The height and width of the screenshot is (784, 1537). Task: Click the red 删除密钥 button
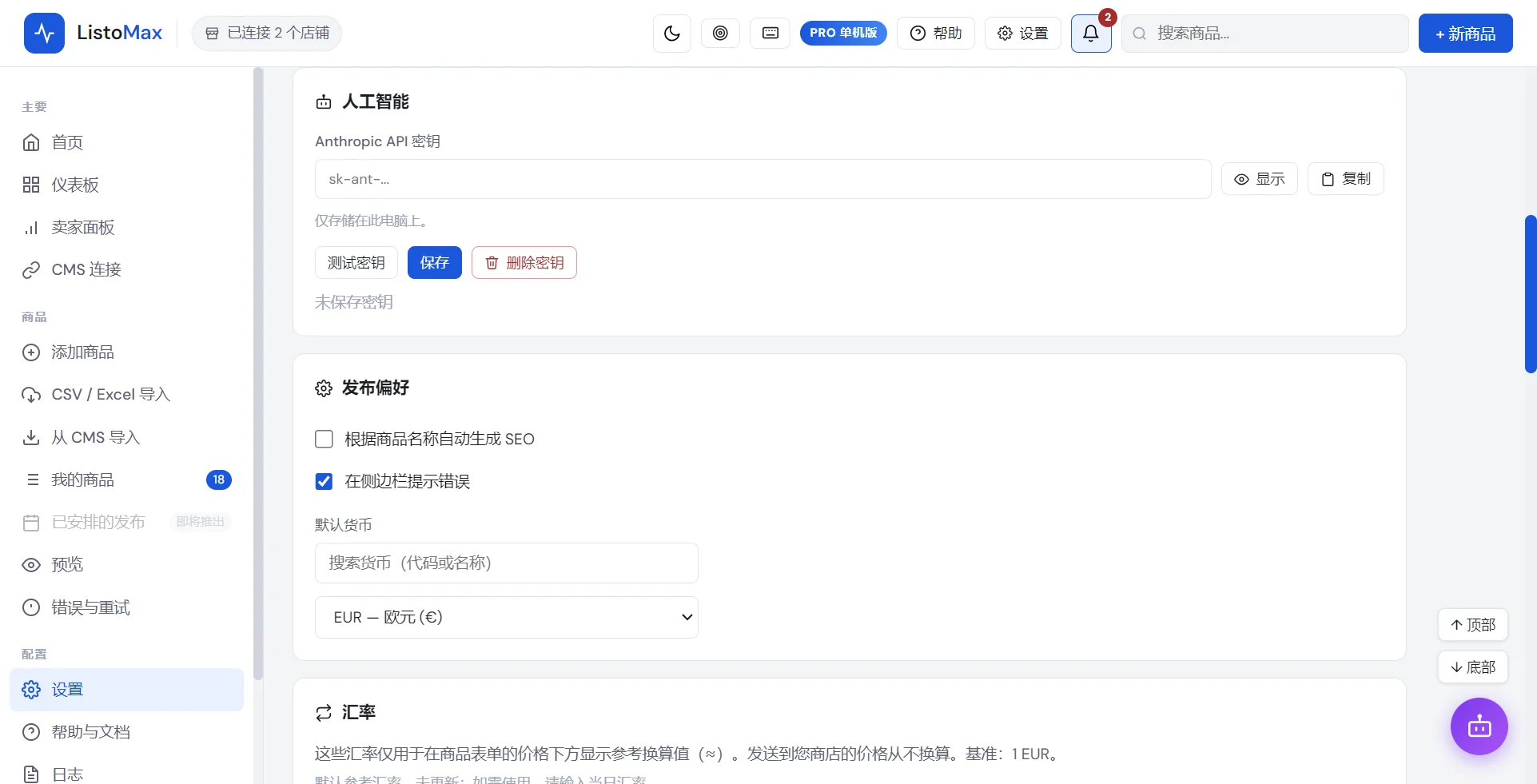pyautogui.click(x=524, y=262)
